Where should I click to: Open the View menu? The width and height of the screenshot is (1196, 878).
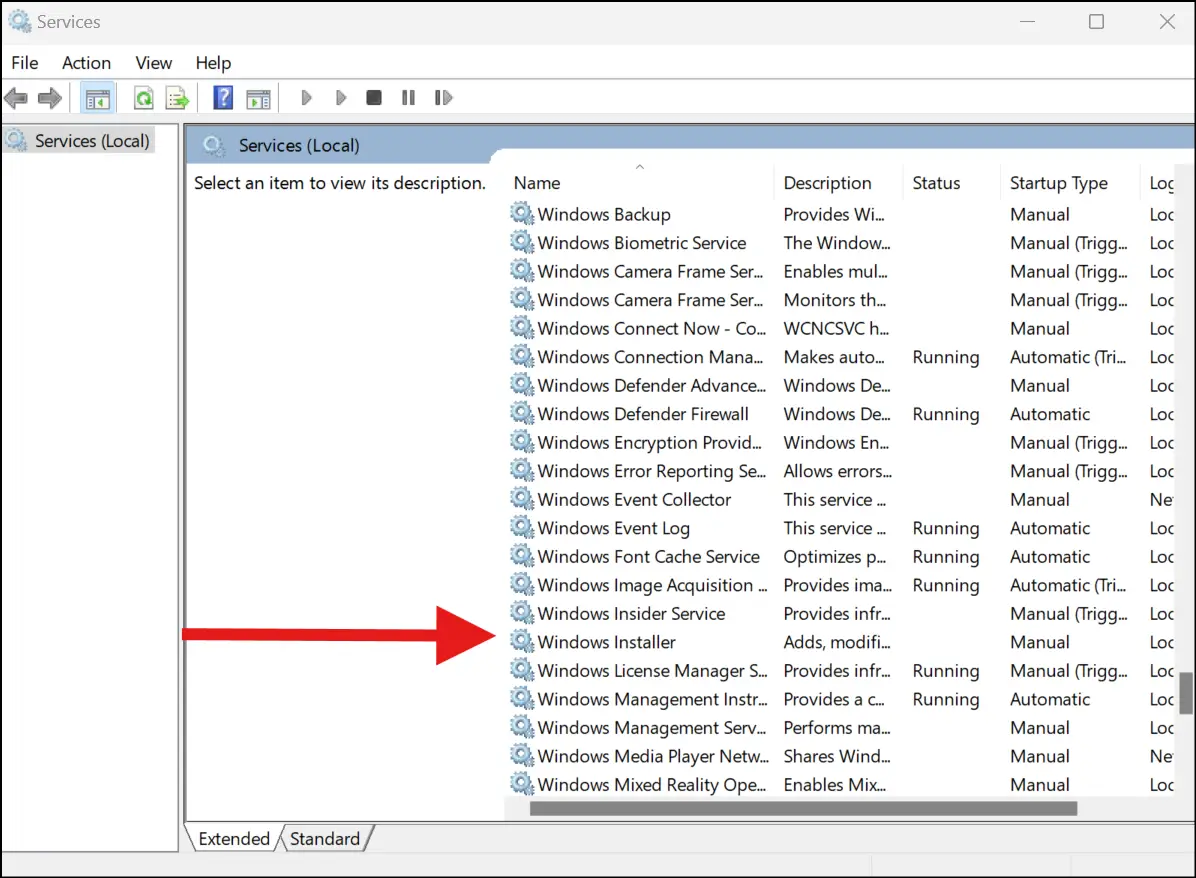tap(153, 62)
